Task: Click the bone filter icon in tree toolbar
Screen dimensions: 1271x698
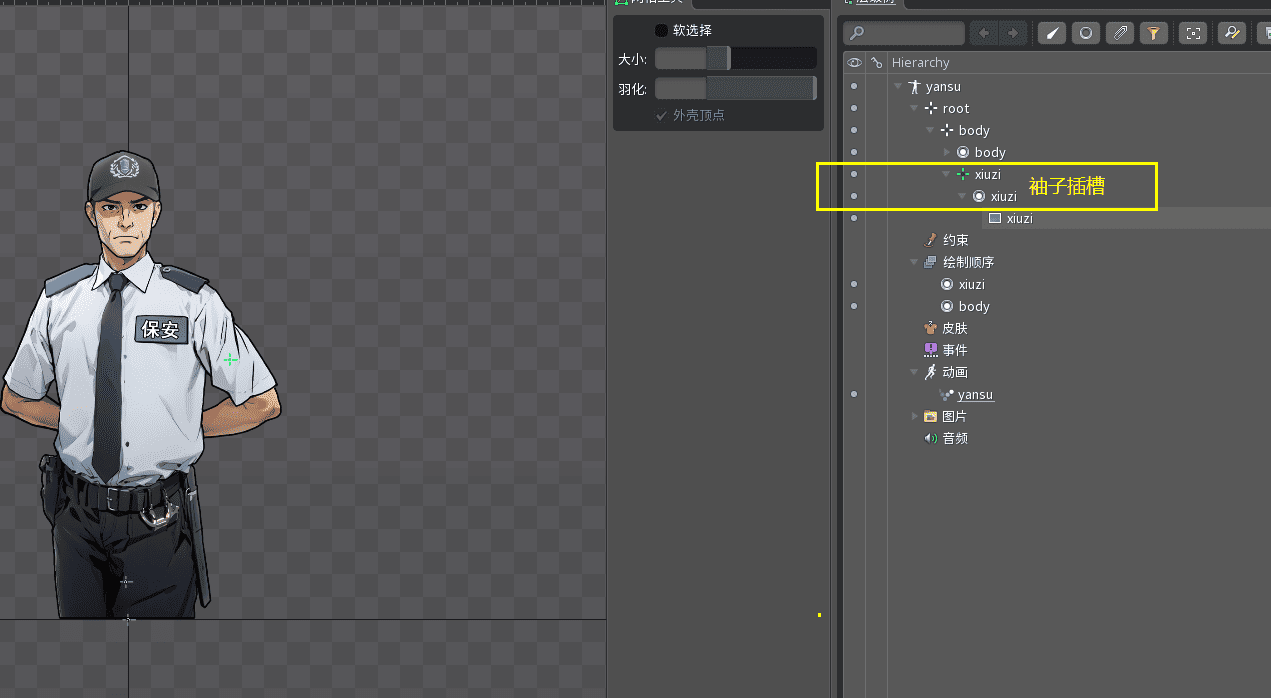Action: click(x=1051, y=33)
